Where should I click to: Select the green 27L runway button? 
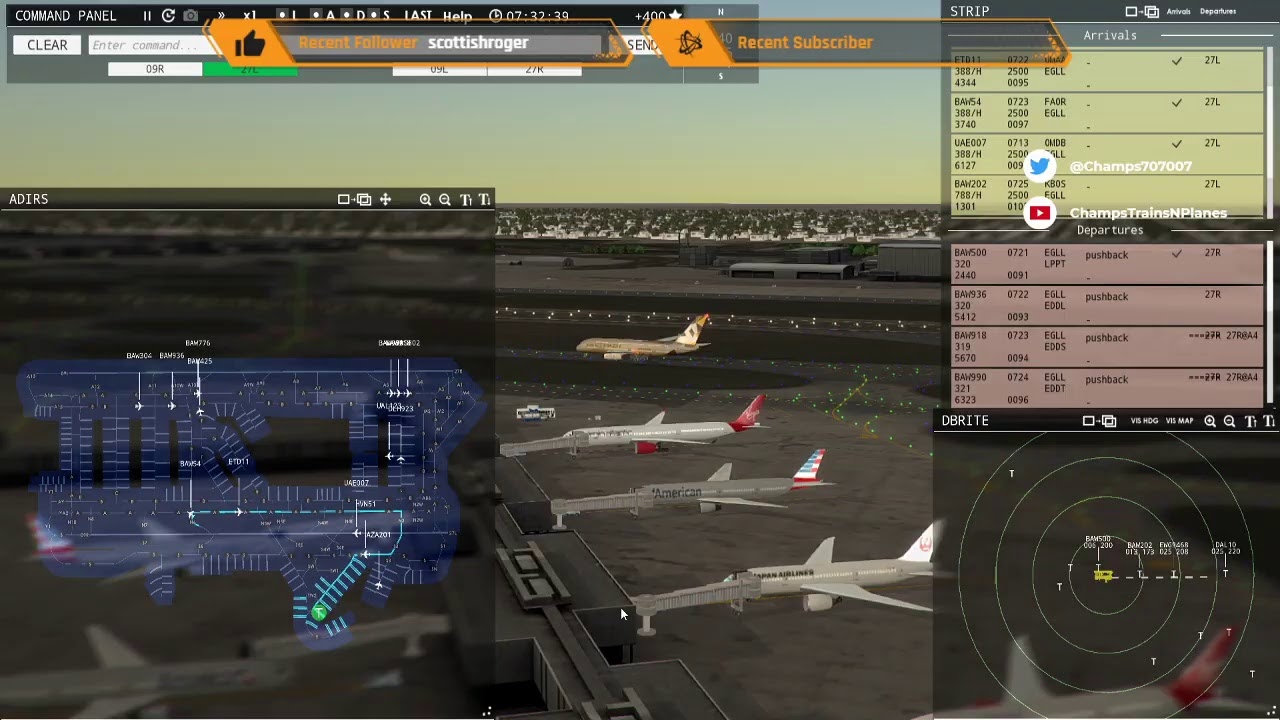point(250,69)
